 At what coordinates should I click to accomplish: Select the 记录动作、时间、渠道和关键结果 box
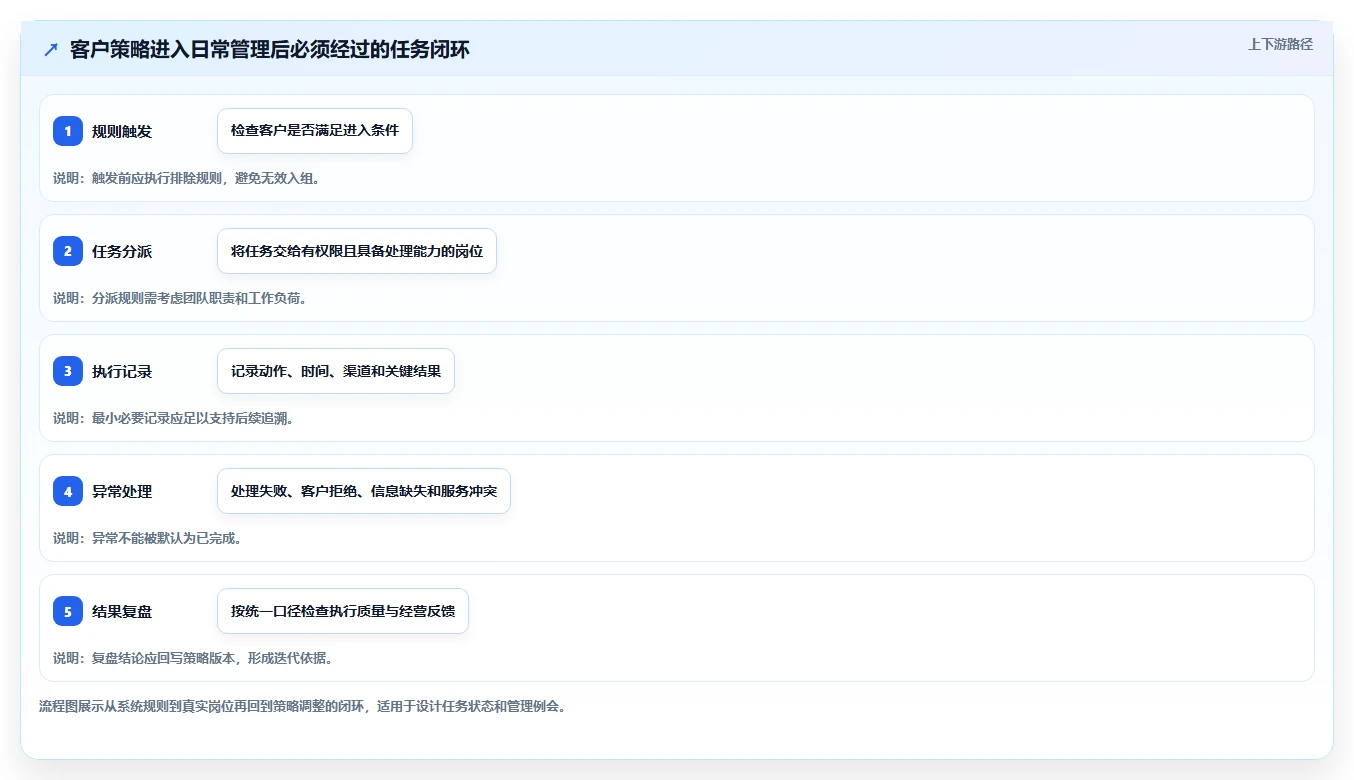[336, 371]
